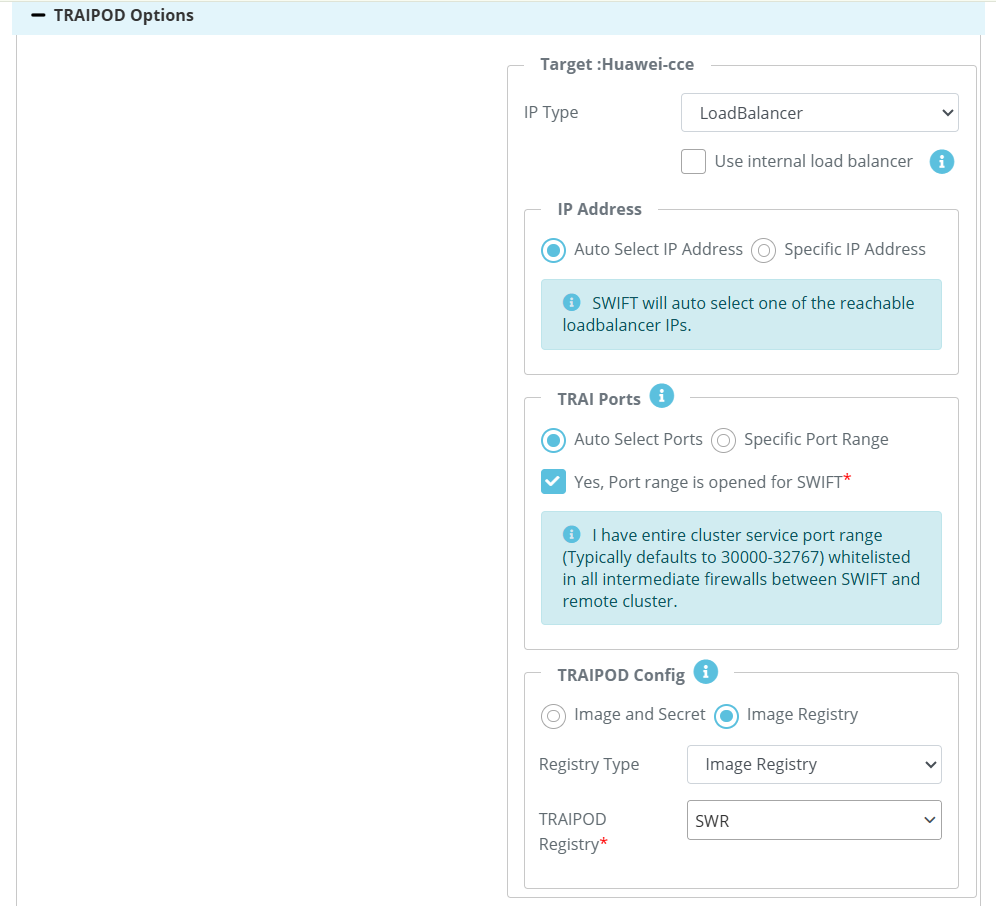Click the Target :Huawei-cce heading

pyautogui.click(x=617, y=64)
